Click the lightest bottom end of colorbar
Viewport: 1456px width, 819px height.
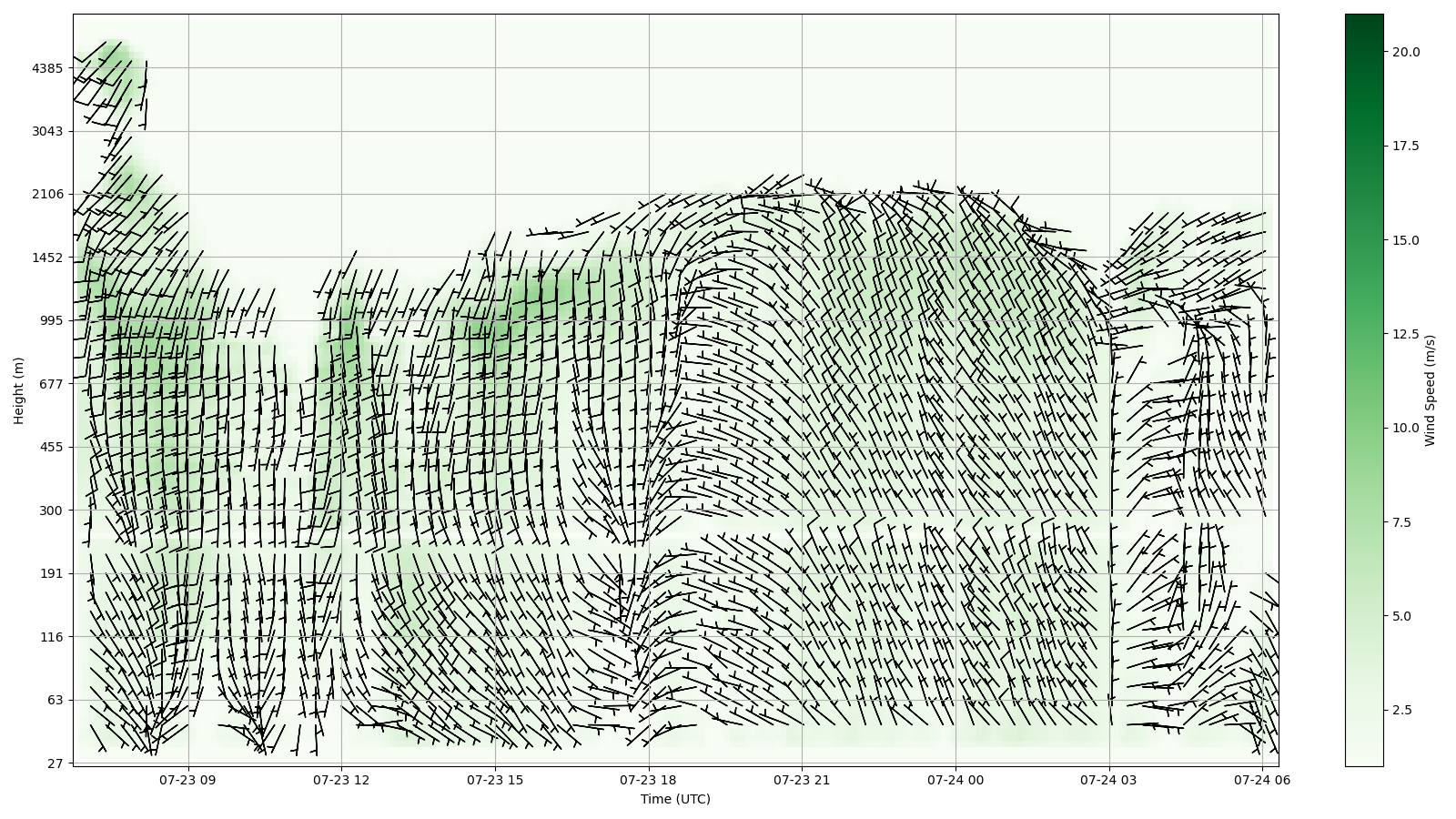coord(1363,761)
